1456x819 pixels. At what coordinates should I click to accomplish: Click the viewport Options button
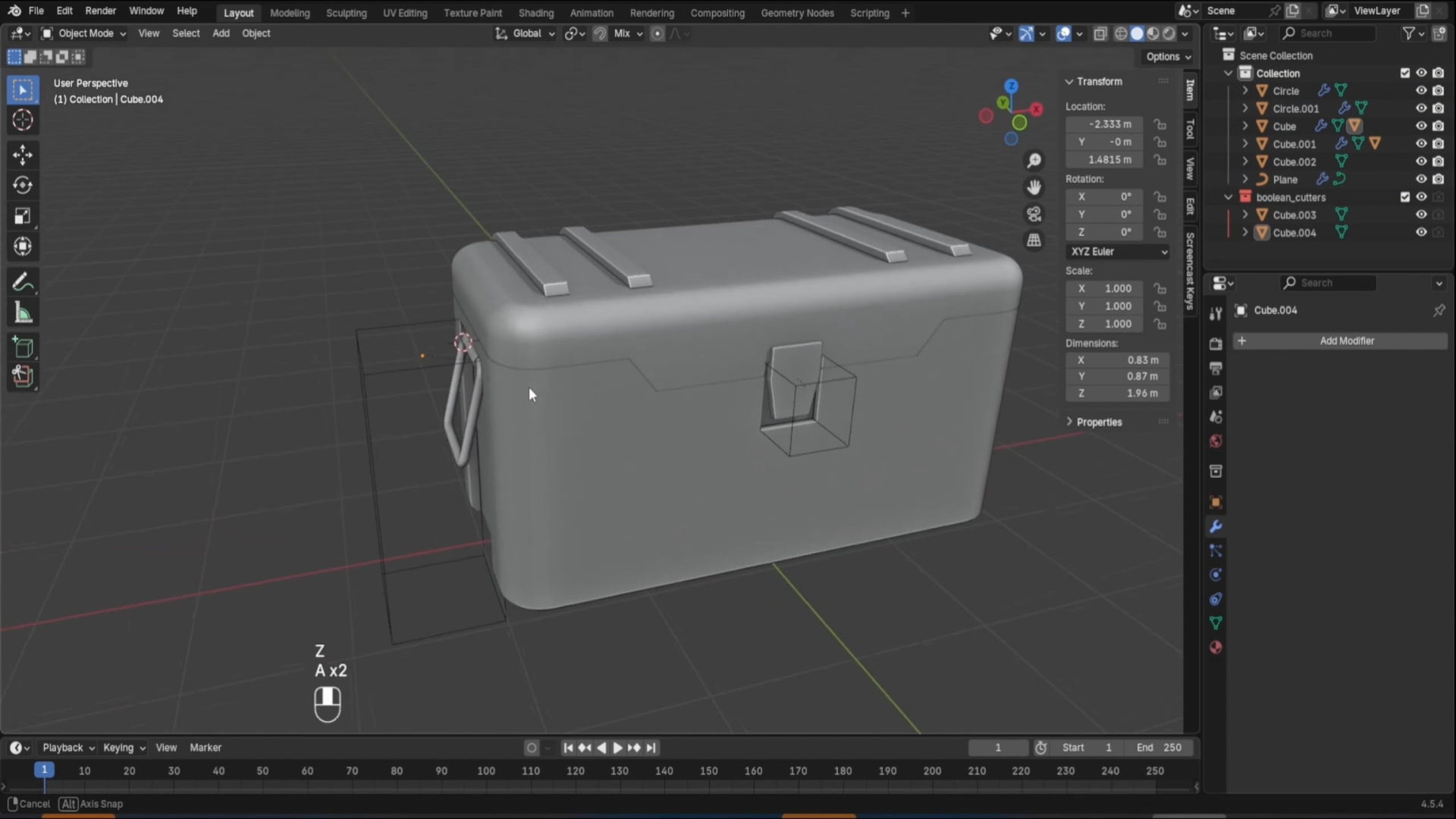click(1168, 57)
